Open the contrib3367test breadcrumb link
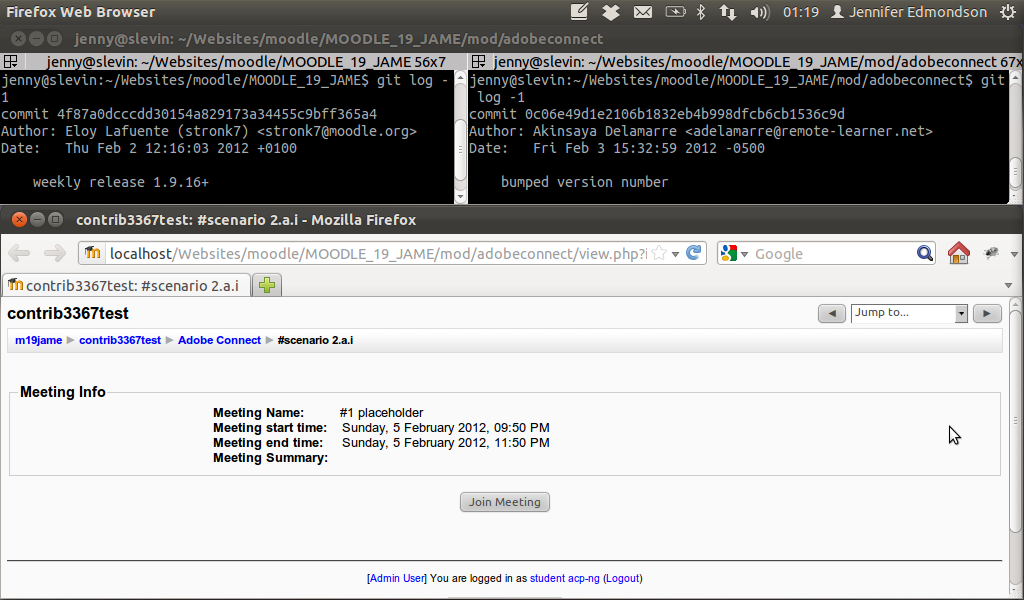1024x600 pixels. [x=120, y=340]
